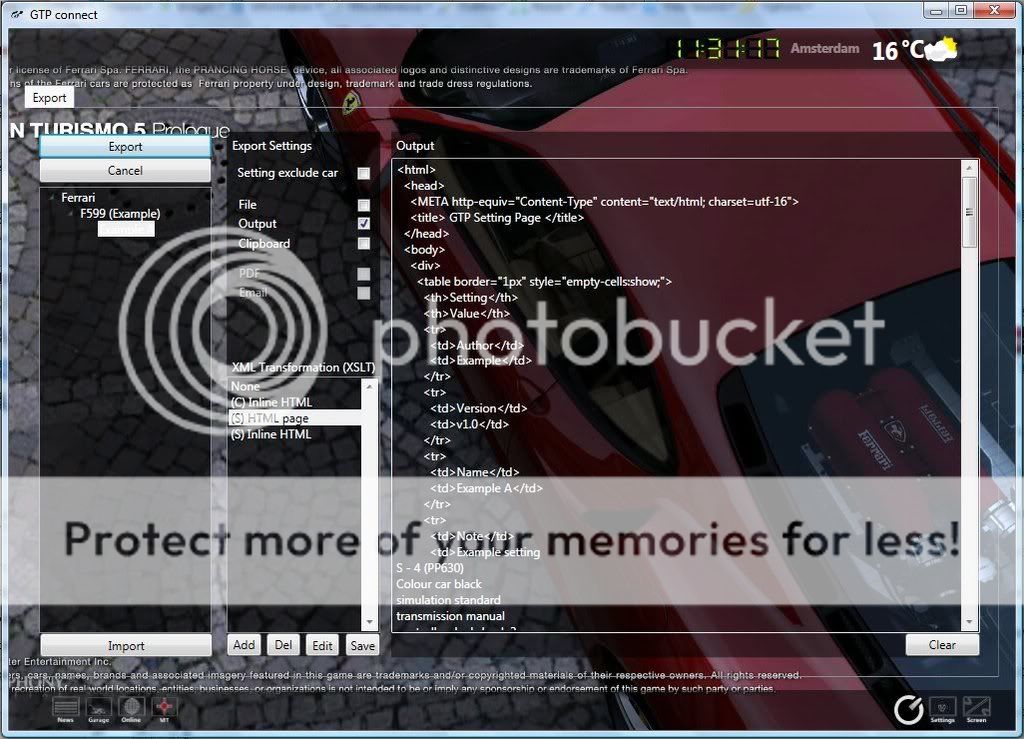Collapse the Ferrari tree node
The width and height of the screenshot is (1024, 739).
point(52,198)
